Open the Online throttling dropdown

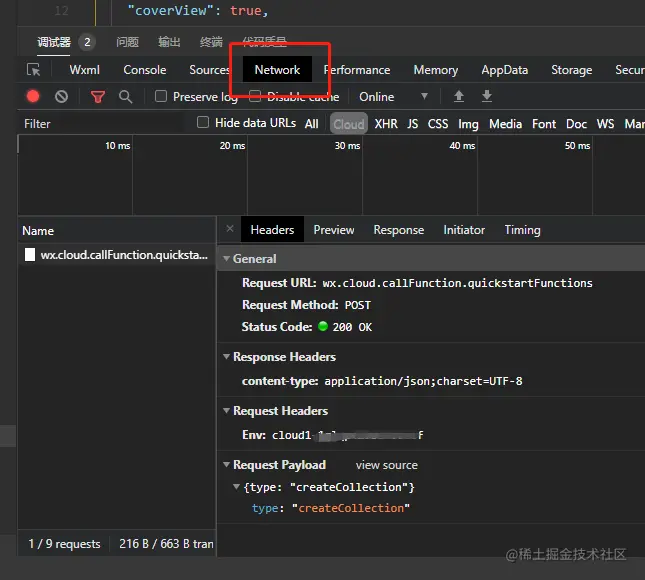394,97
